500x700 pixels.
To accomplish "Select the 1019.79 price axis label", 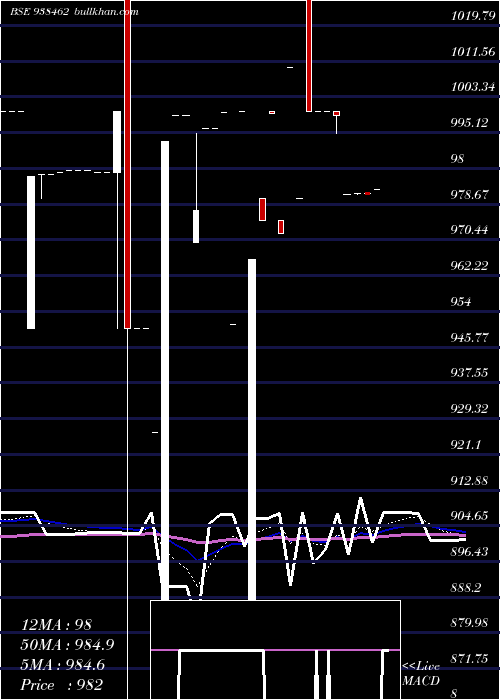I will [473, 17].
